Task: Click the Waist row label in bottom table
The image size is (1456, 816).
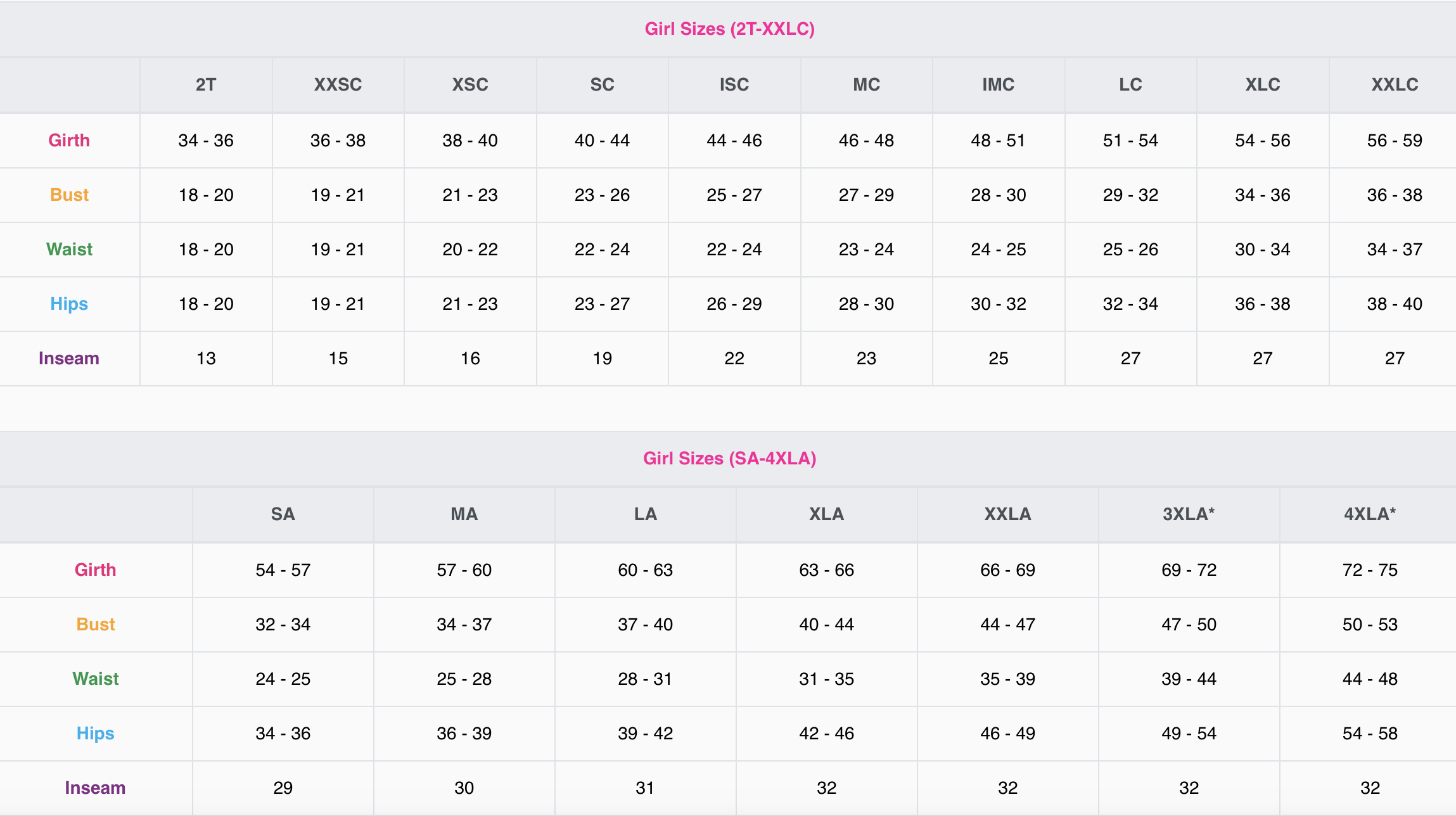Action: 96,679
